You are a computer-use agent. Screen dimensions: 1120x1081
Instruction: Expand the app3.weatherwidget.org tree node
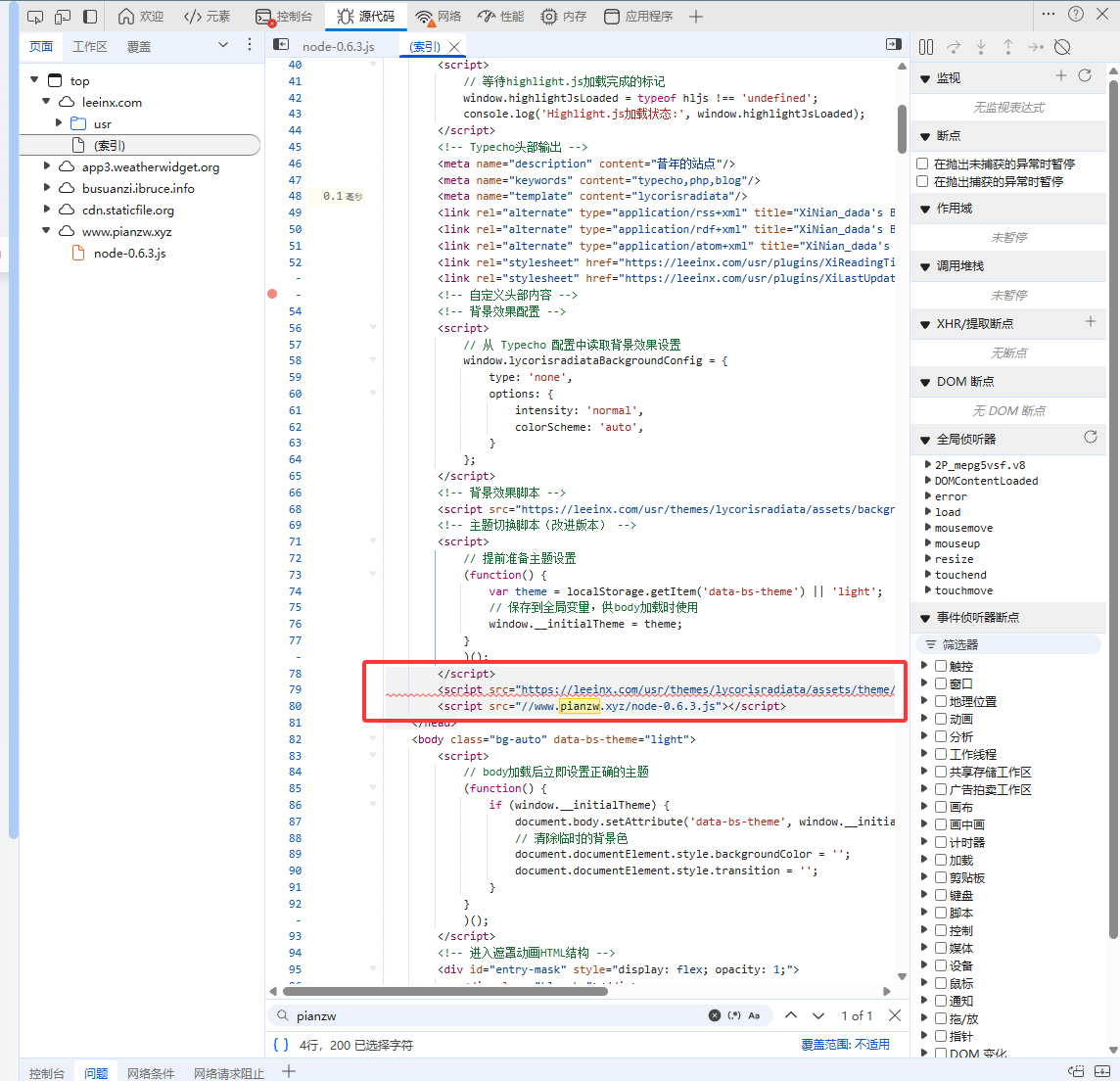coord(47,166)
